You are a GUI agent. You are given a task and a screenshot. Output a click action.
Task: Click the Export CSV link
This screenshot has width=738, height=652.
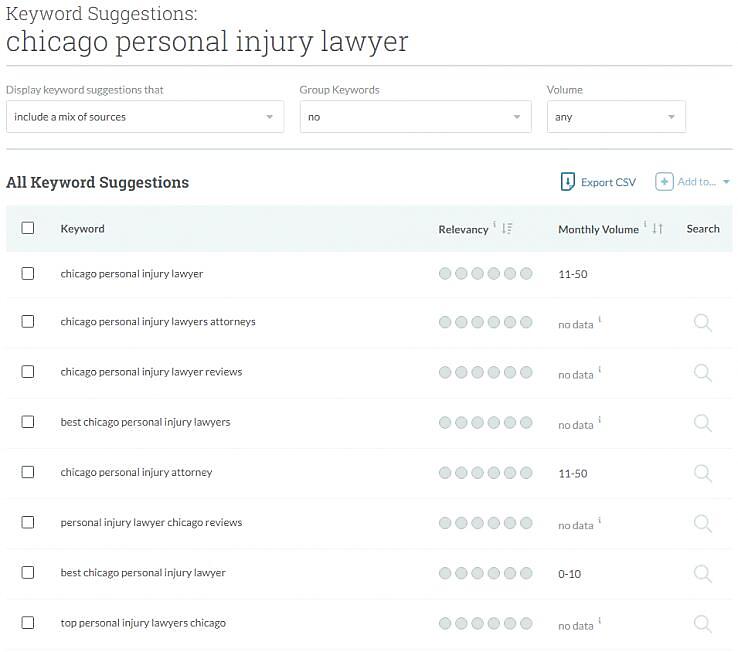click(x=608, y=182)
